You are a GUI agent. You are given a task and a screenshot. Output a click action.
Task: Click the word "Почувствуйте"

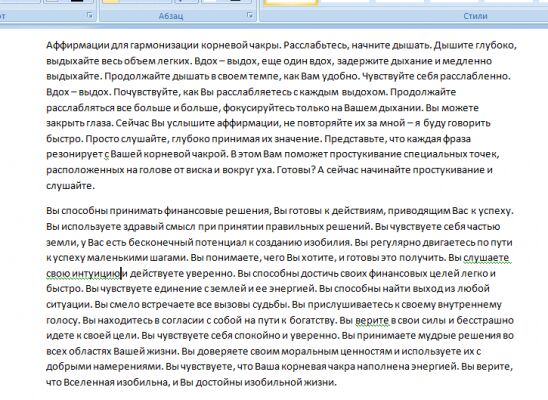(x=147, y=92)
